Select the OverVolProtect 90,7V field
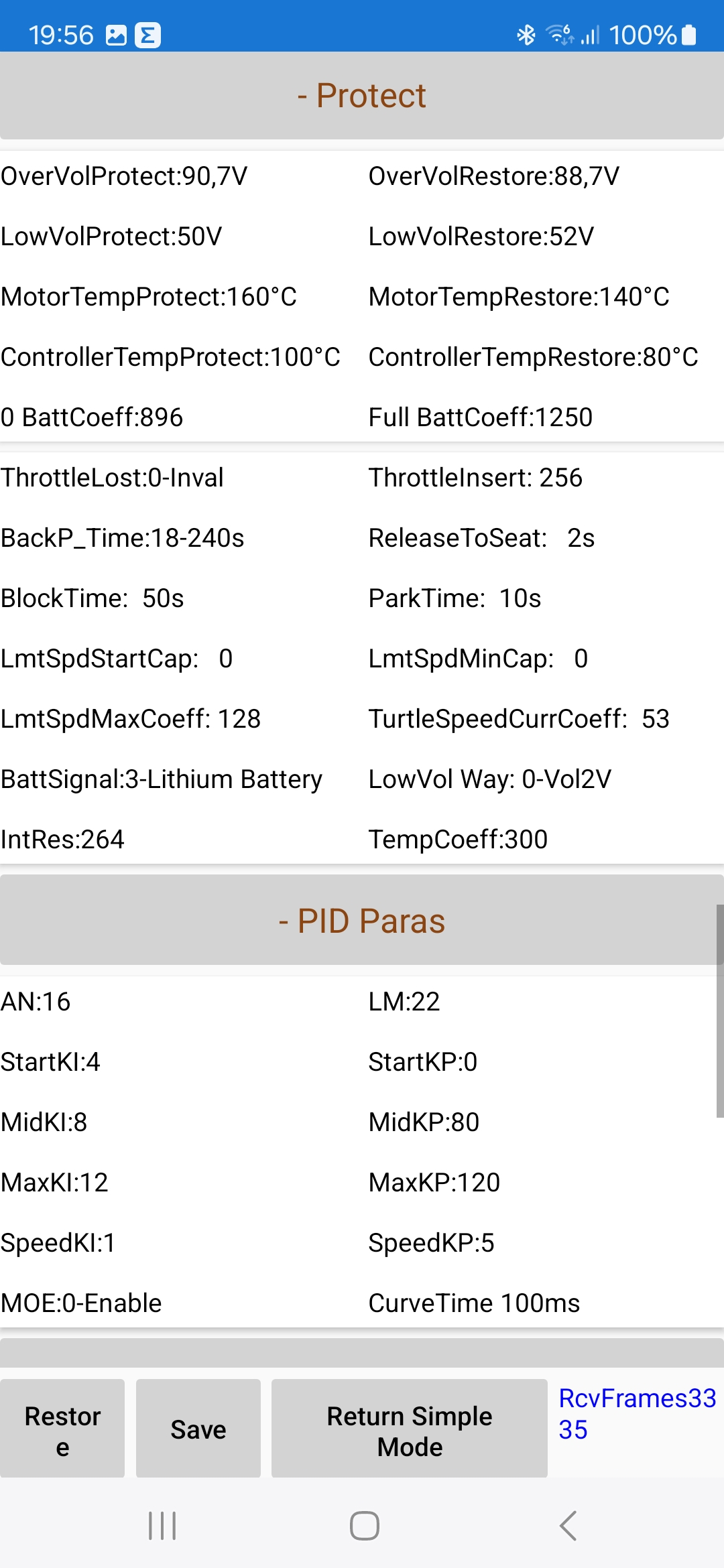The width and height of the screenshot is (724, 1568). tap(124, 176)
